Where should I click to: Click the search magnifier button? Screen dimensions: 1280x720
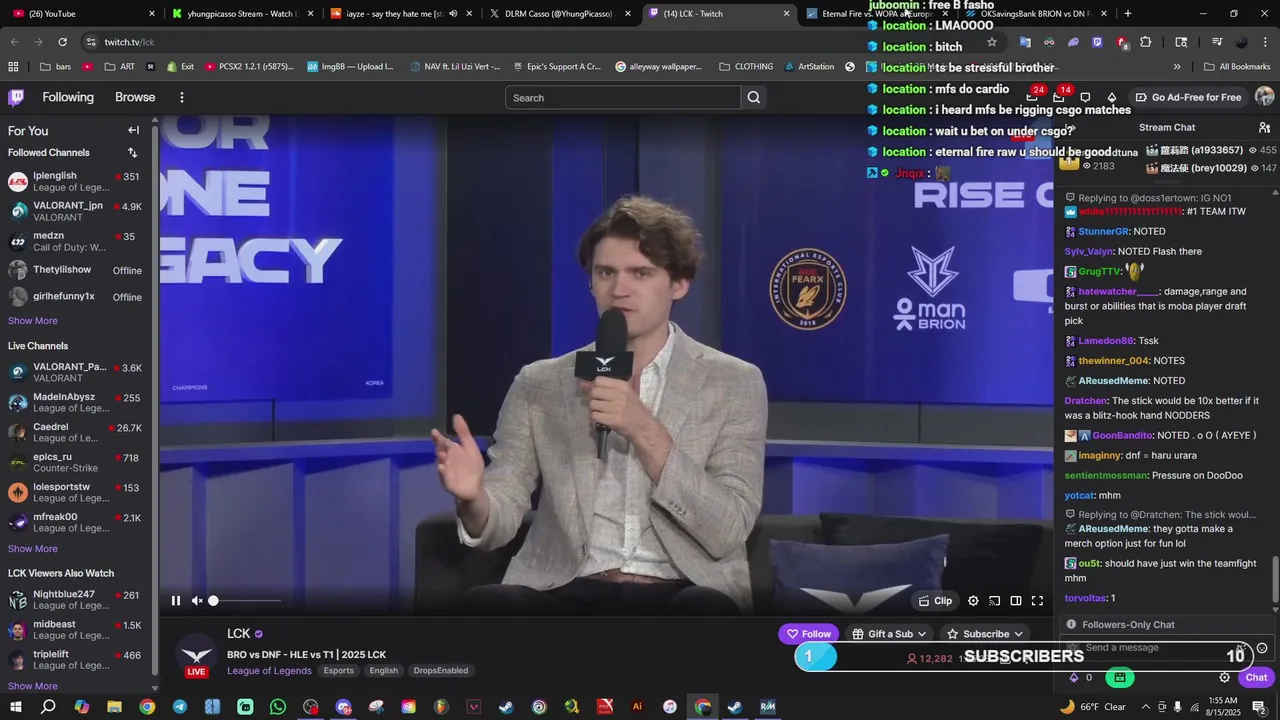(x=754, y=97)
